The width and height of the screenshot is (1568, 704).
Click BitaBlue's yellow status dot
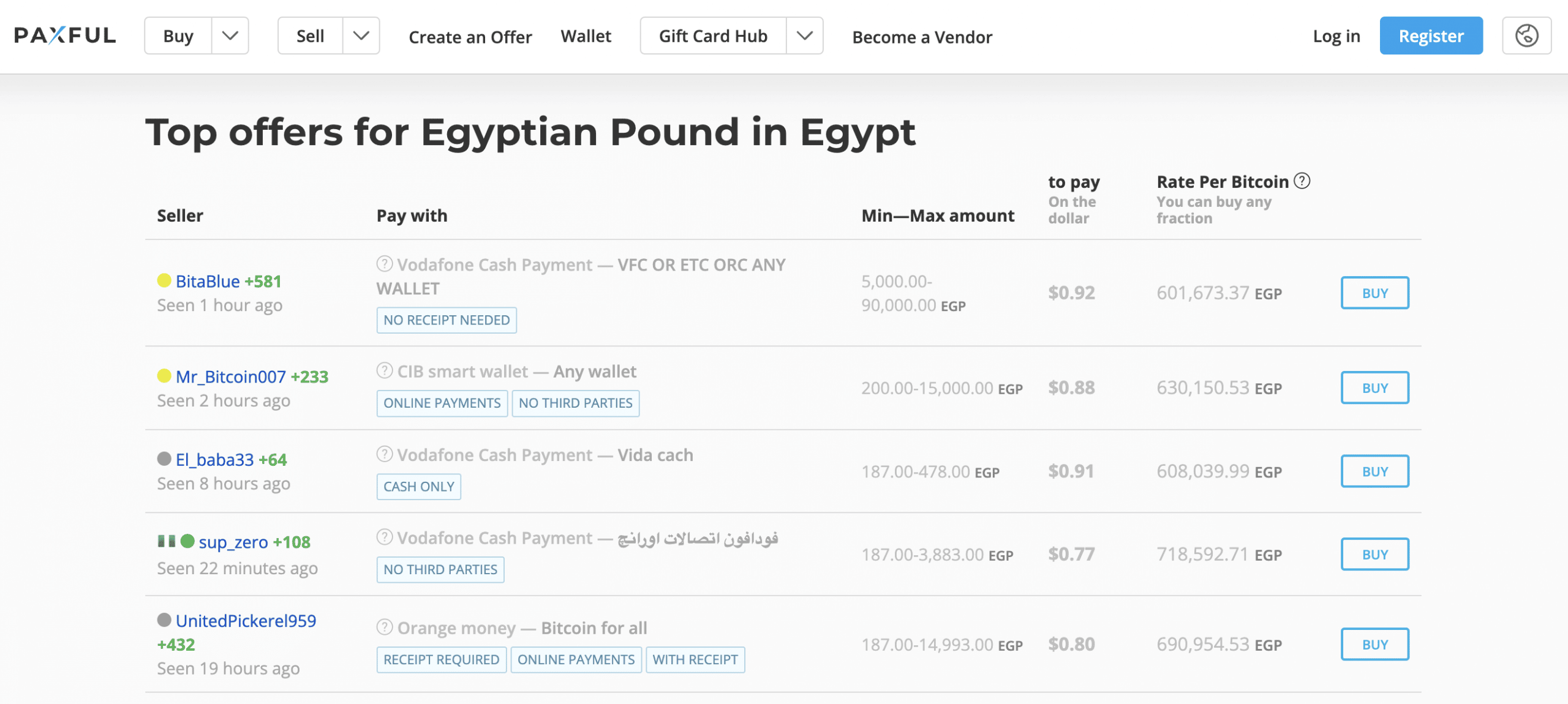(164, 280)
